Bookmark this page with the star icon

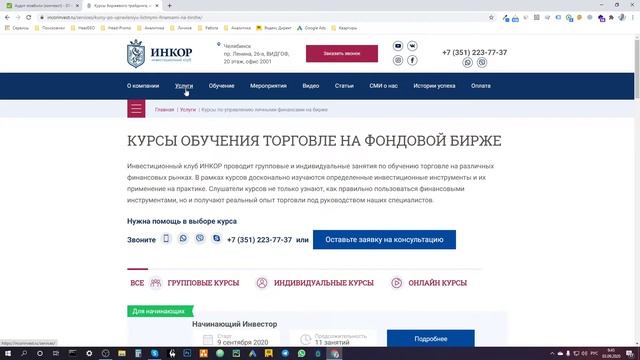(x=491, y=18)
